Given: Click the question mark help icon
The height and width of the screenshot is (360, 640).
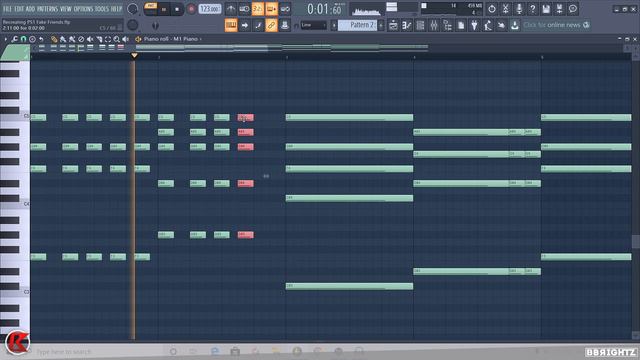Looking at the screenshot, I should [532, 9].
